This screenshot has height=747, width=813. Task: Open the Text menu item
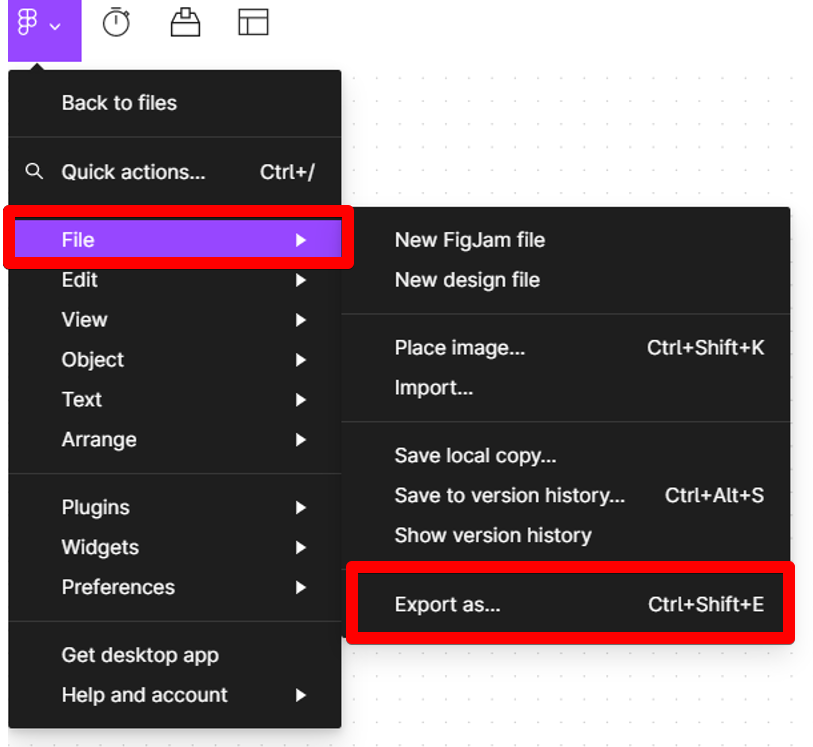[82, 400]
